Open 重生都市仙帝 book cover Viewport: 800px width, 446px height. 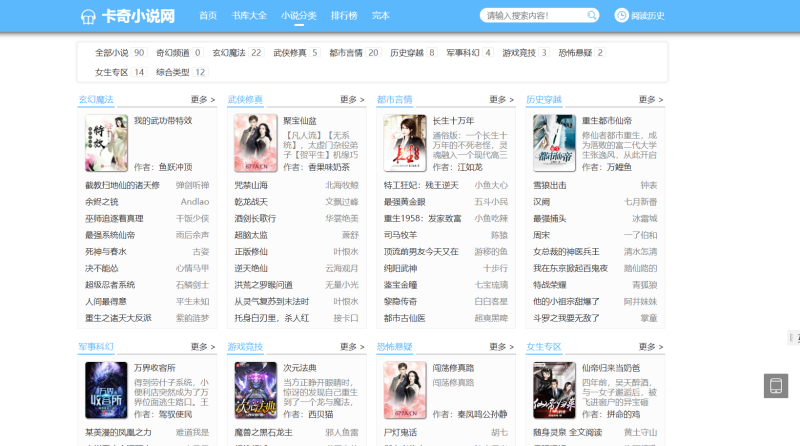point(554,143)
